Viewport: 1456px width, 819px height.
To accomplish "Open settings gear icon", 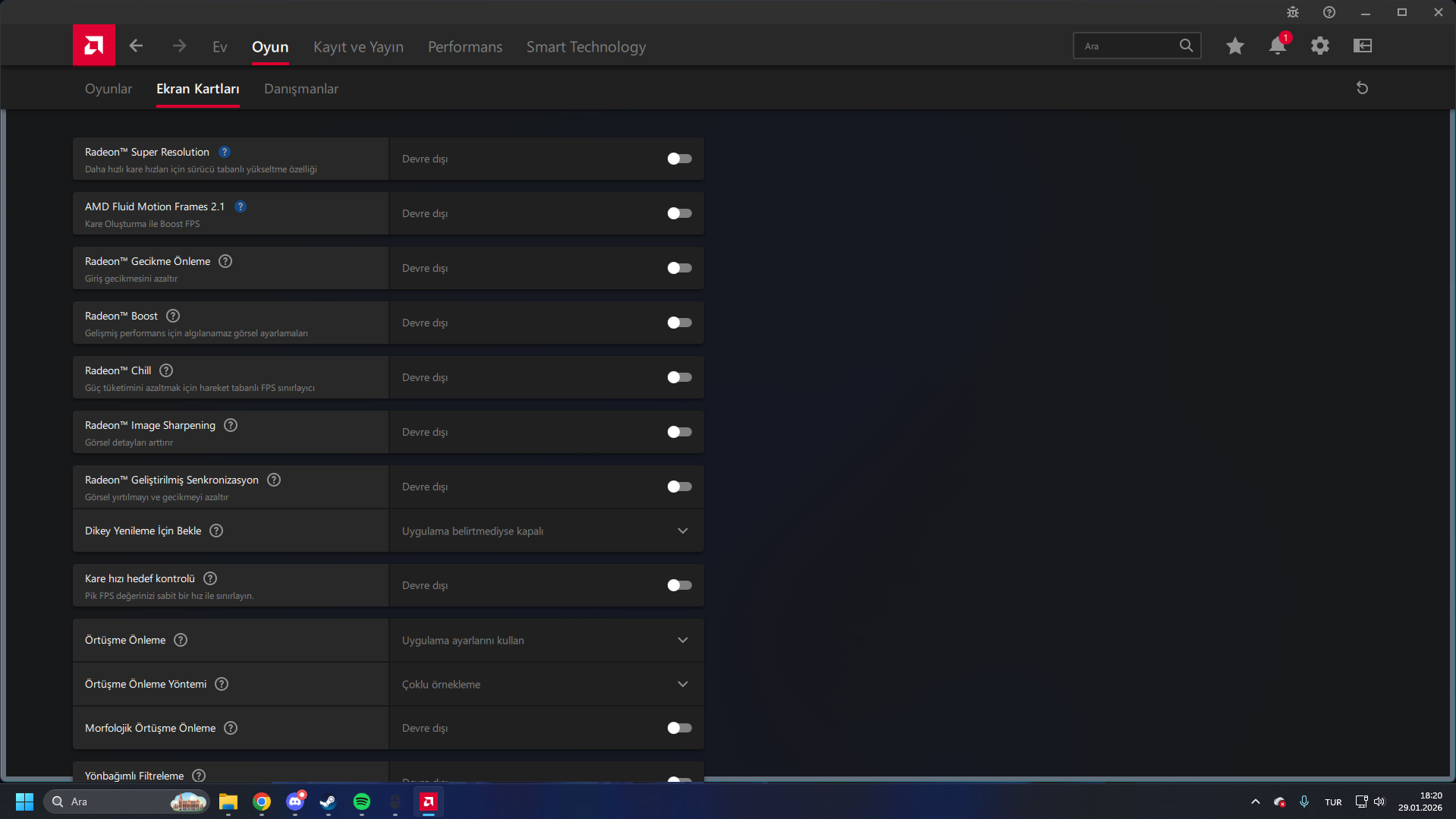I will tap(1320, 46).
